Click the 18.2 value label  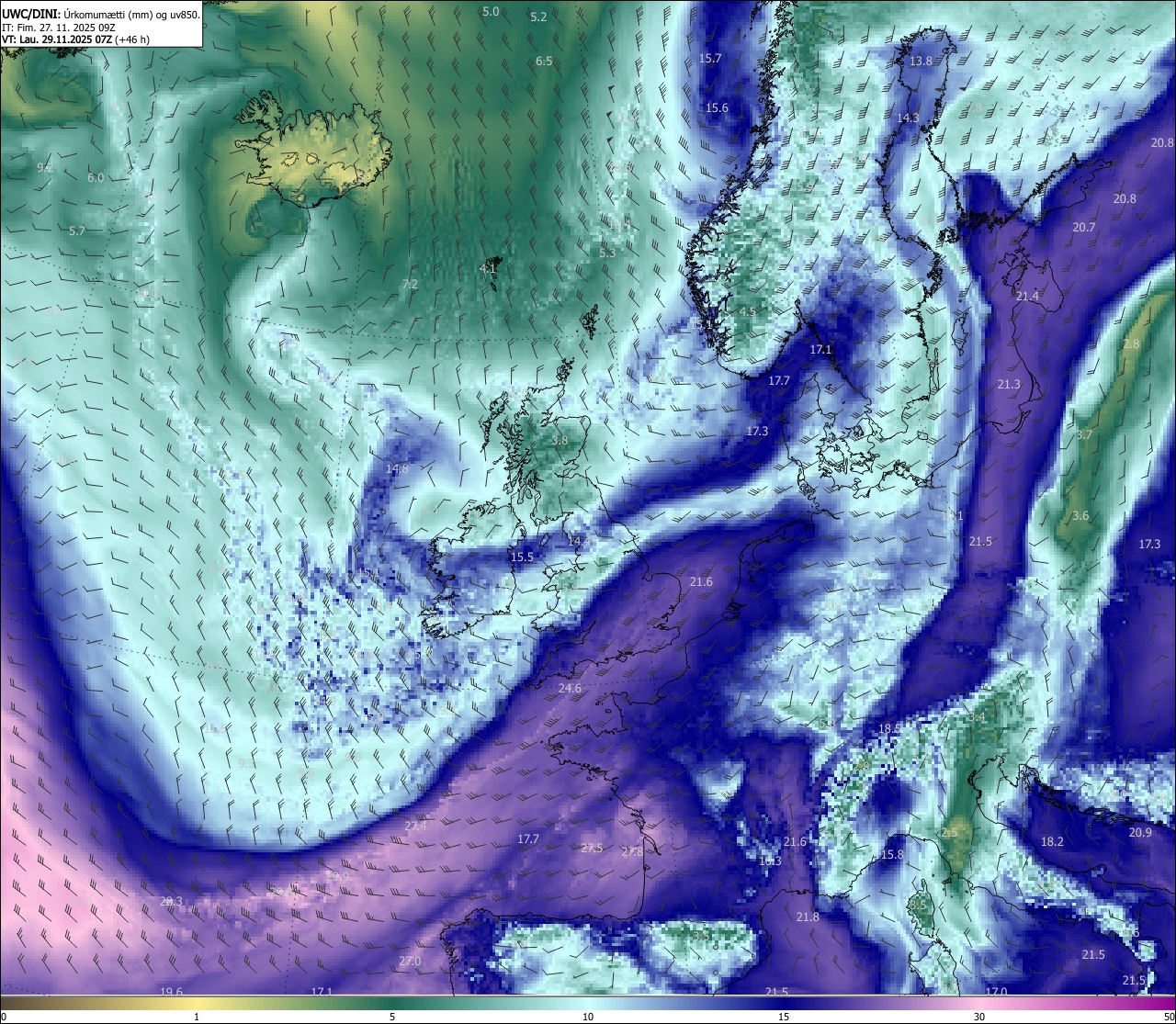click(1052, 841)
